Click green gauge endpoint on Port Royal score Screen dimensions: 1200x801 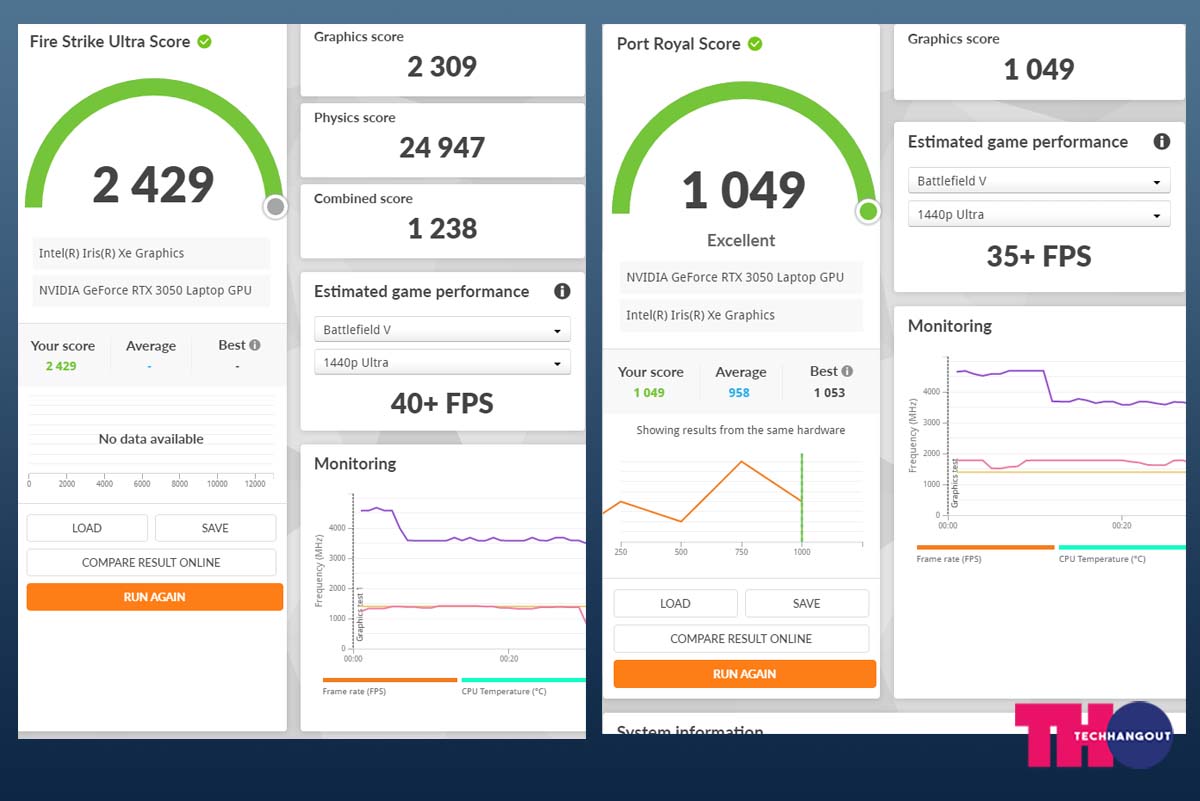[x=868, y=211]
